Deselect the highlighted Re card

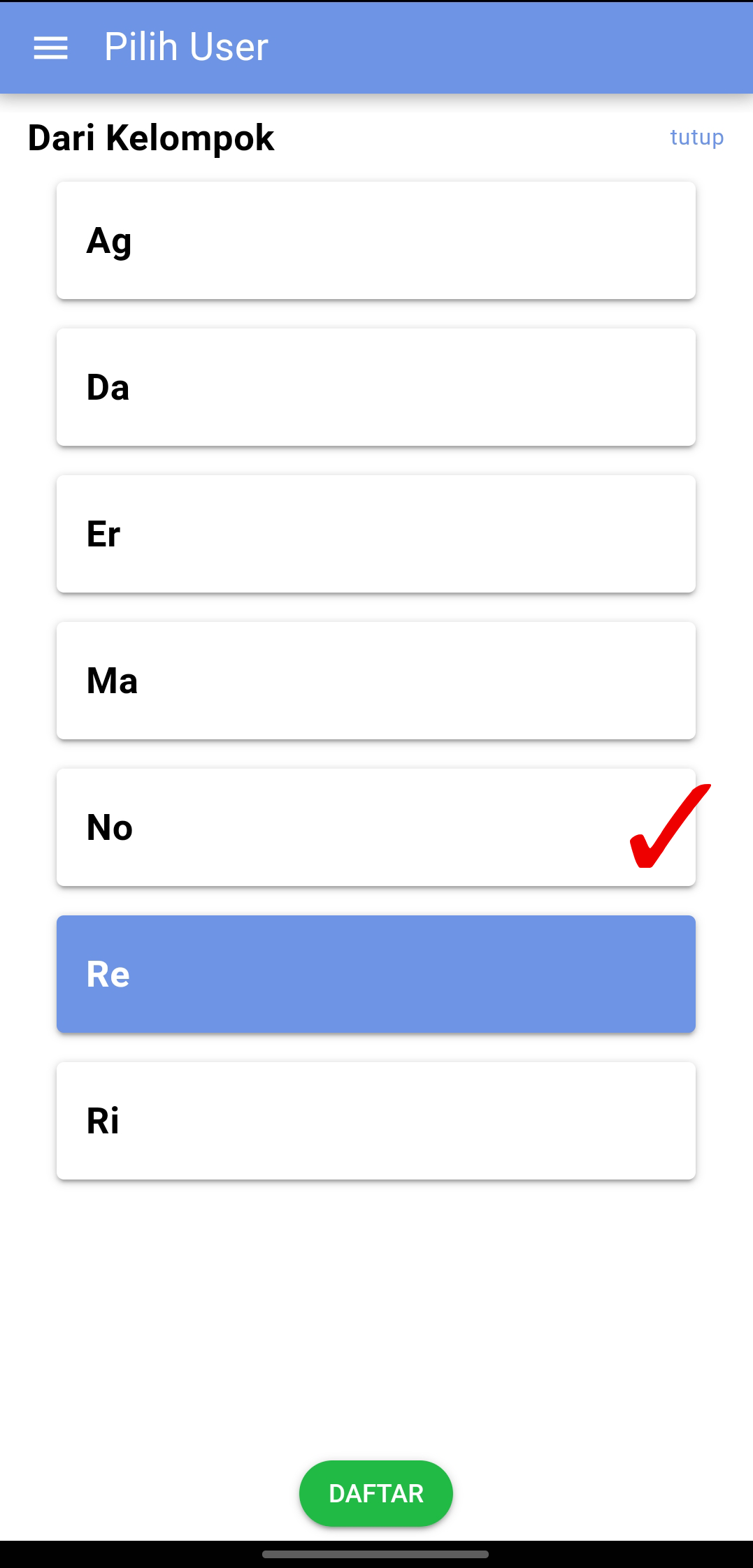point(376,974)
